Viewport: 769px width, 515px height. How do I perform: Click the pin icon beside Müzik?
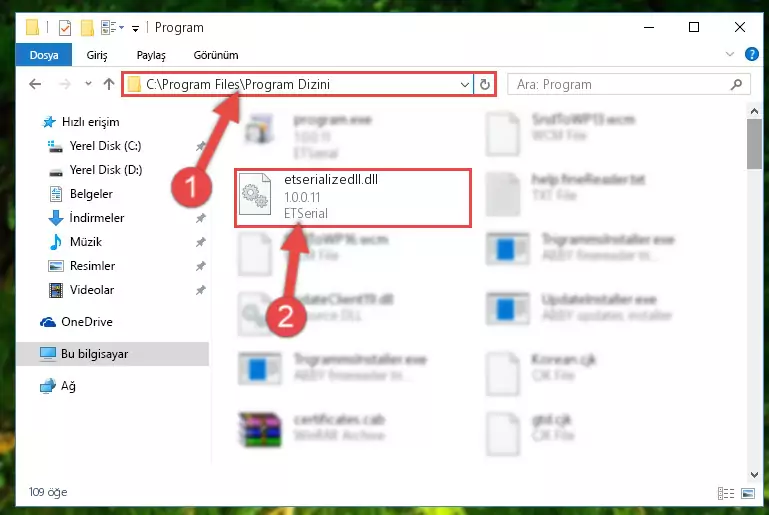[x=201, y=242]
